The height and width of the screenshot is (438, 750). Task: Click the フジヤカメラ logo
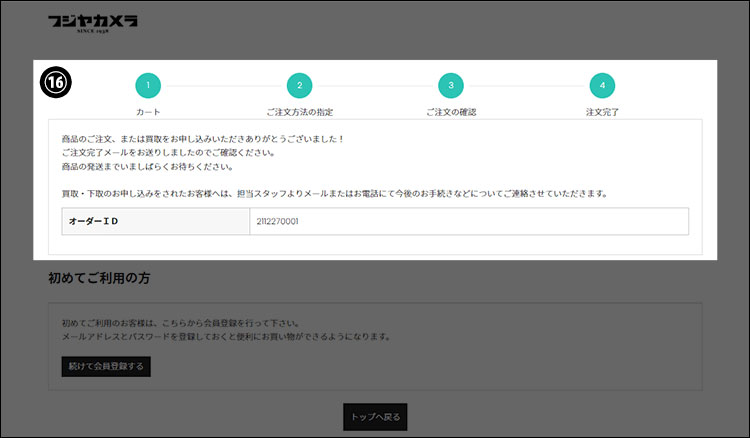coord(93,23)
